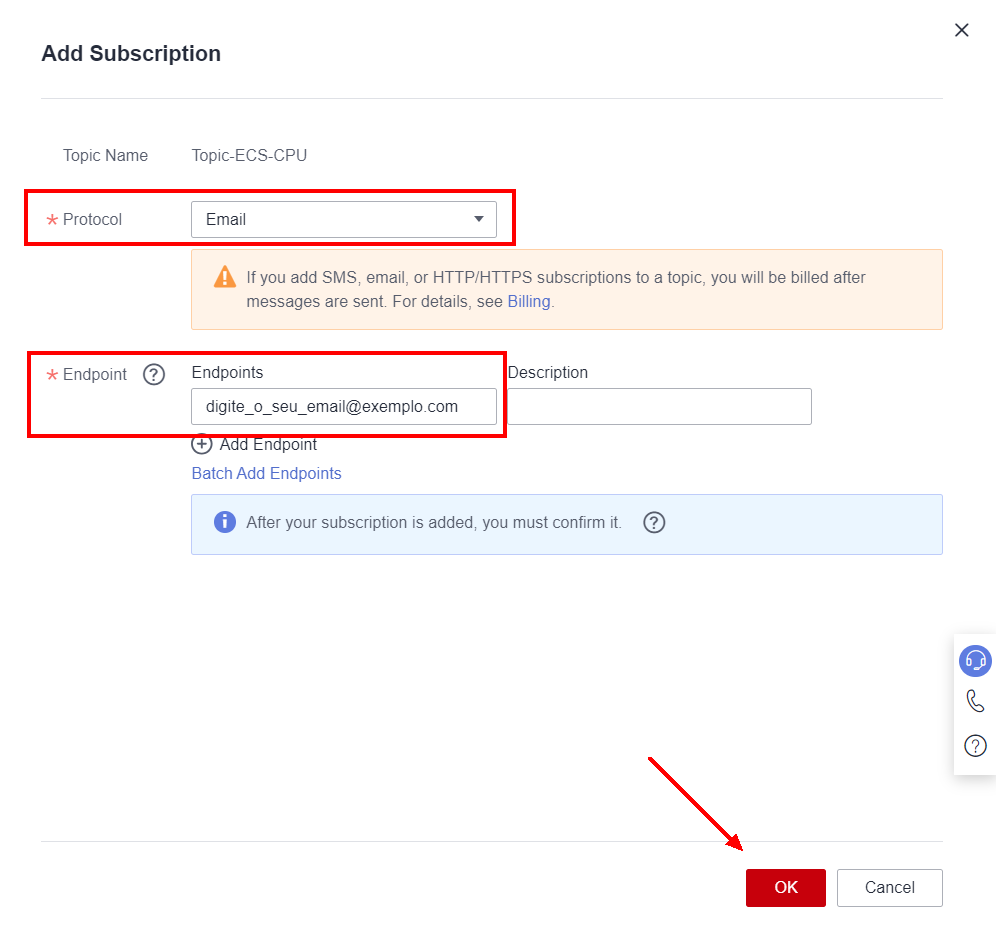Open Batch Add Endpoints

[266, 473]
